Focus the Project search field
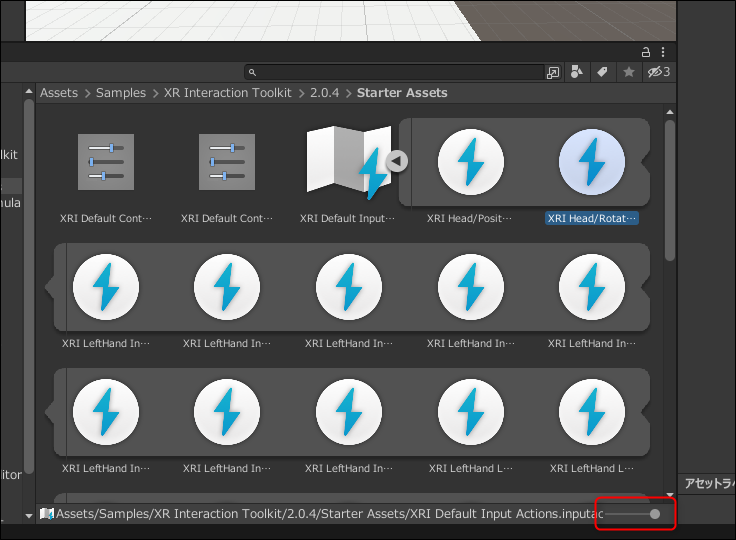The height and width of the screenshot is (540, 736). pyautogui.click(x=394, y=72)
